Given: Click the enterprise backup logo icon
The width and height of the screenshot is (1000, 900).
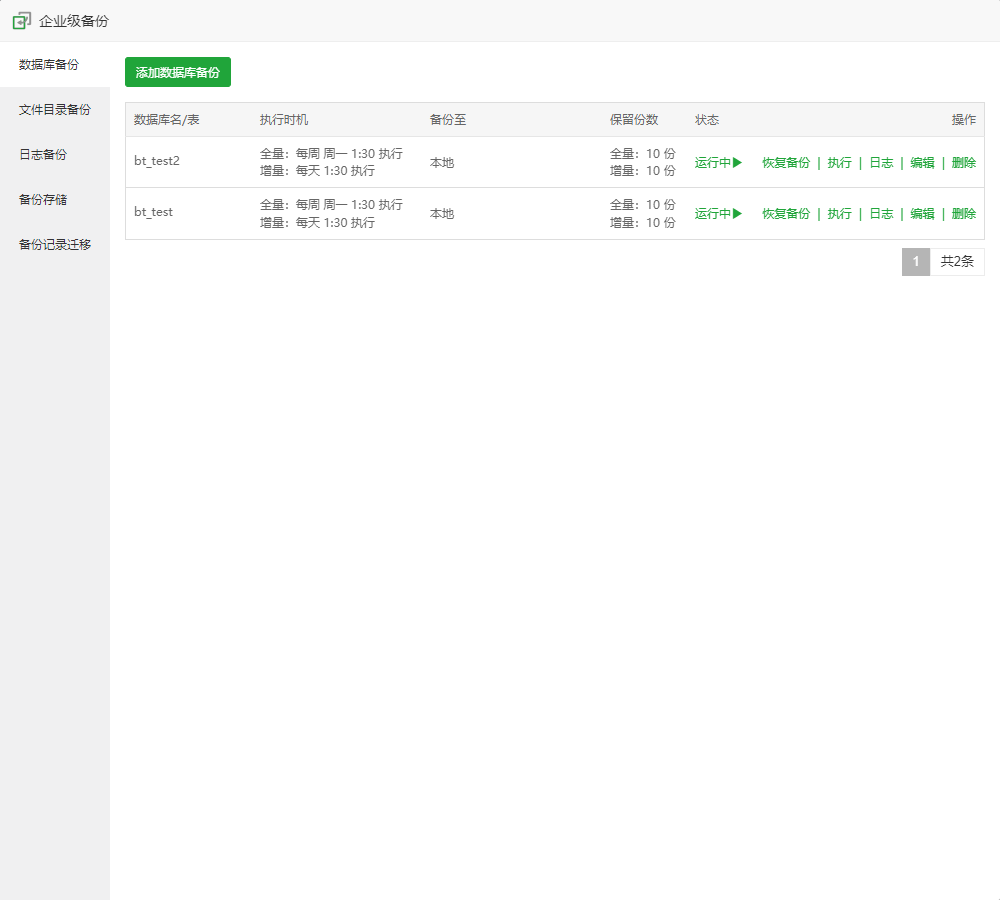Looking at the screenshot, I should coord(22,20).
